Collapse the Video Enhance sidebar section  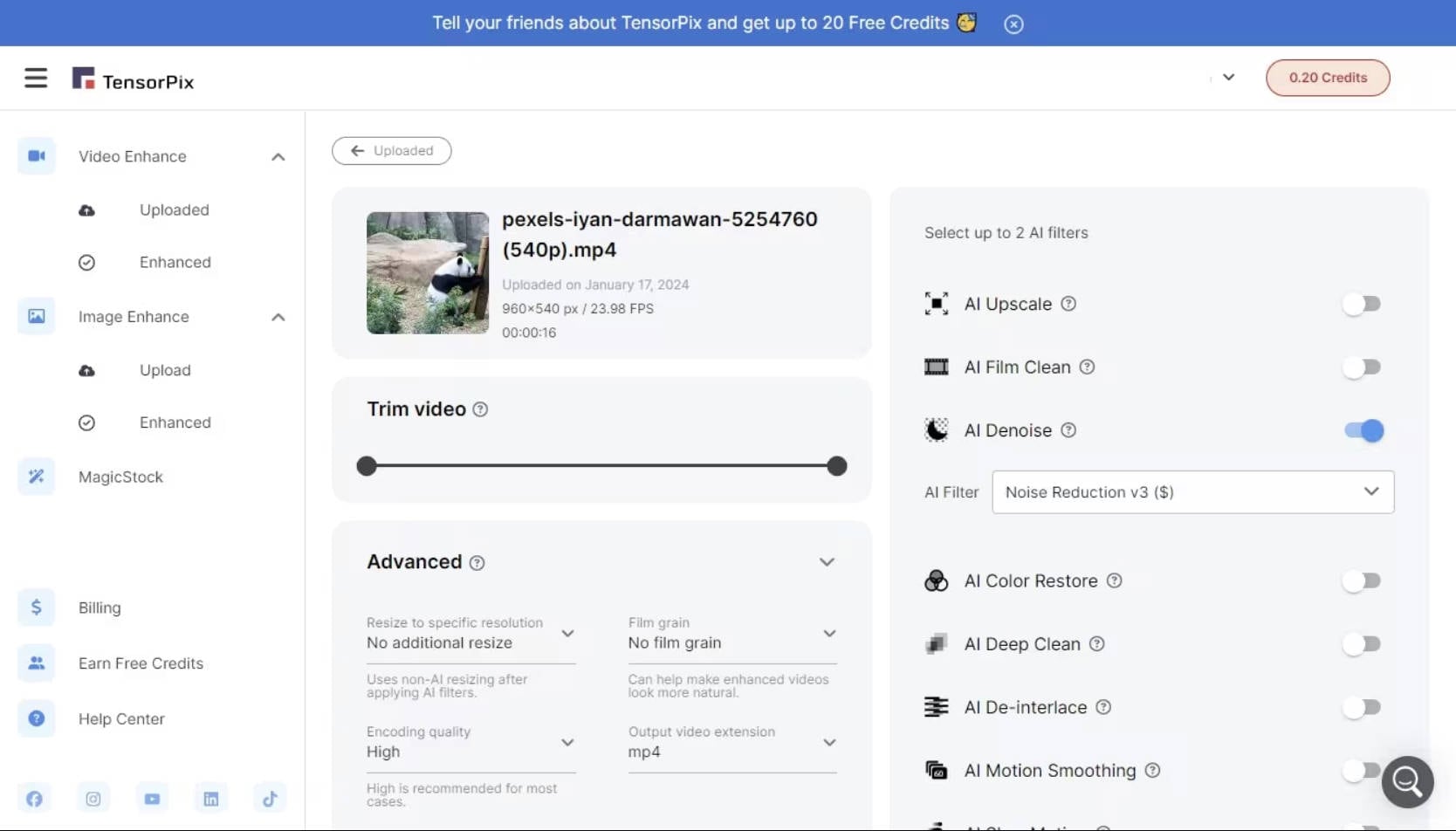278,157
